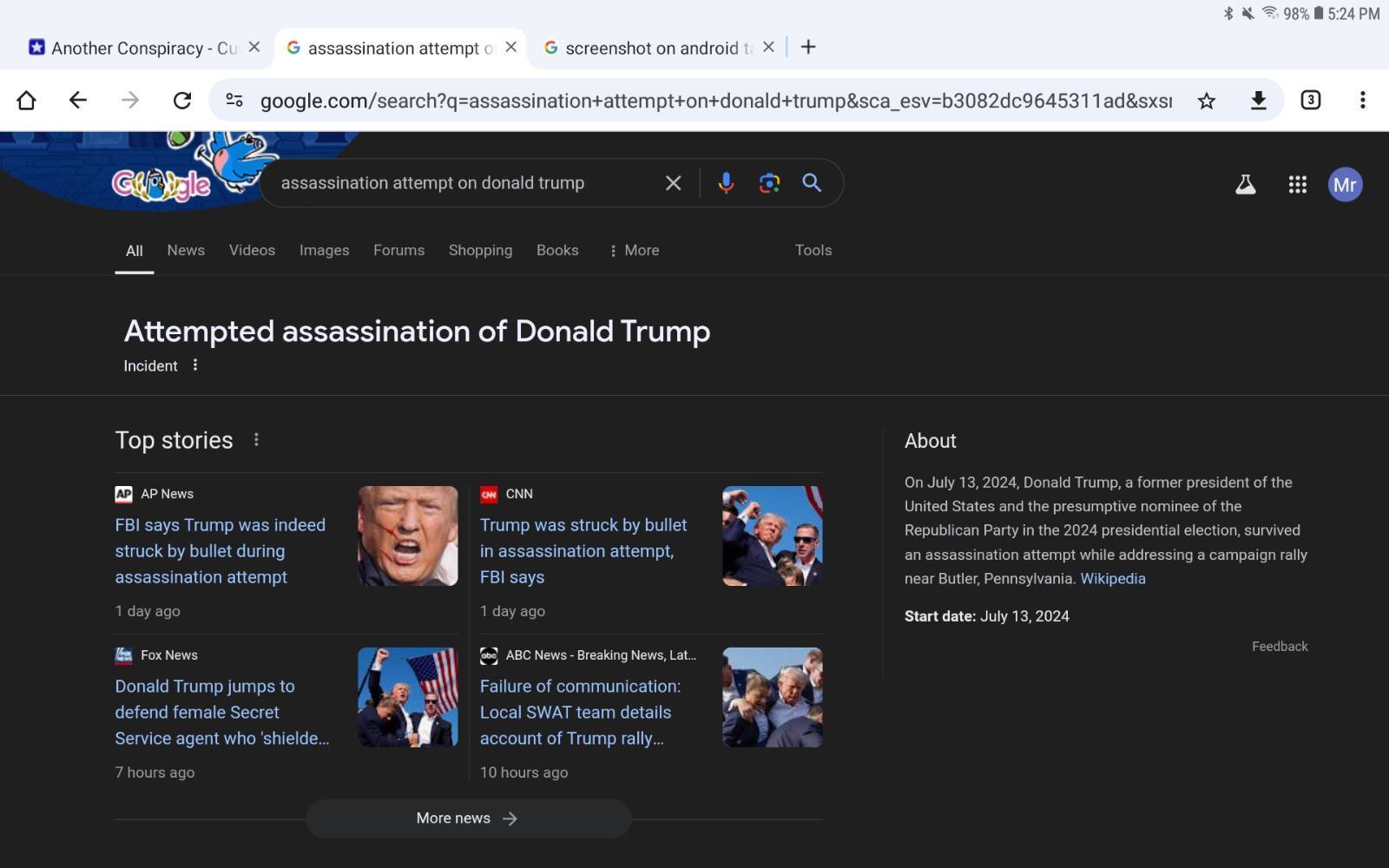Click the Attempted assassination of Donald Trump heading

[417, 331]
